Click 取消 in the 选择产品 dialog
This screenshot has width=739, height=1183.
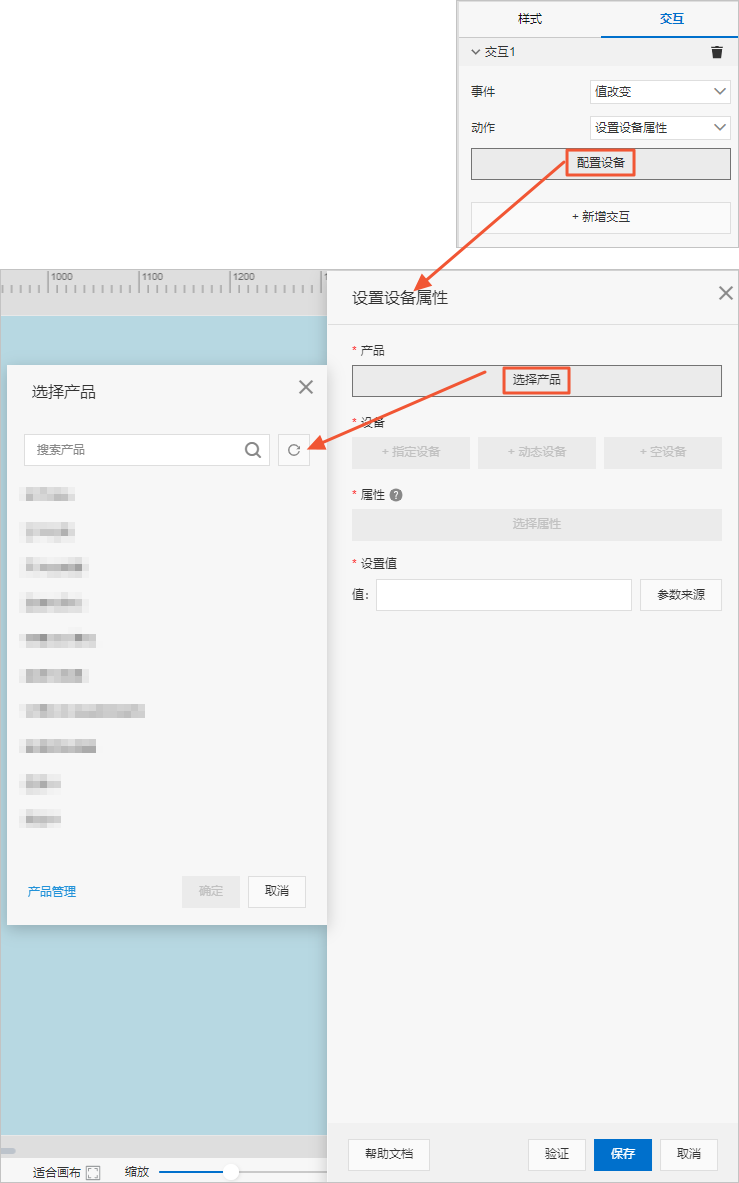(x=277, y=891)
